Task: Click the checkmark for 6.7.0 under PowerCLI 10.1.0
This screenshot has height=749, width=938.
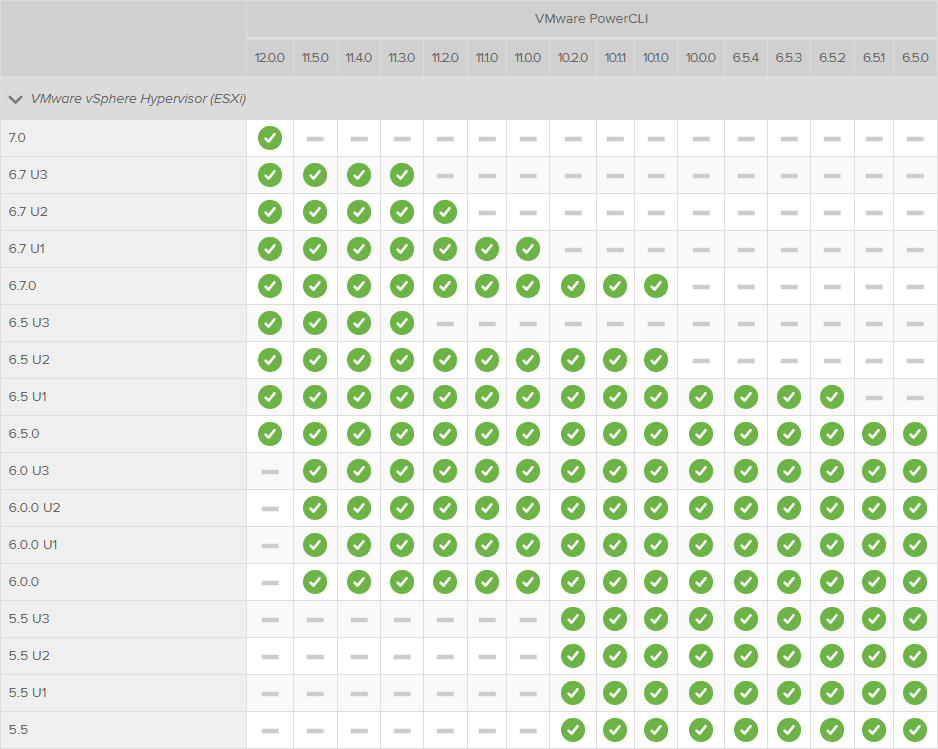Action: pos(655,286)
